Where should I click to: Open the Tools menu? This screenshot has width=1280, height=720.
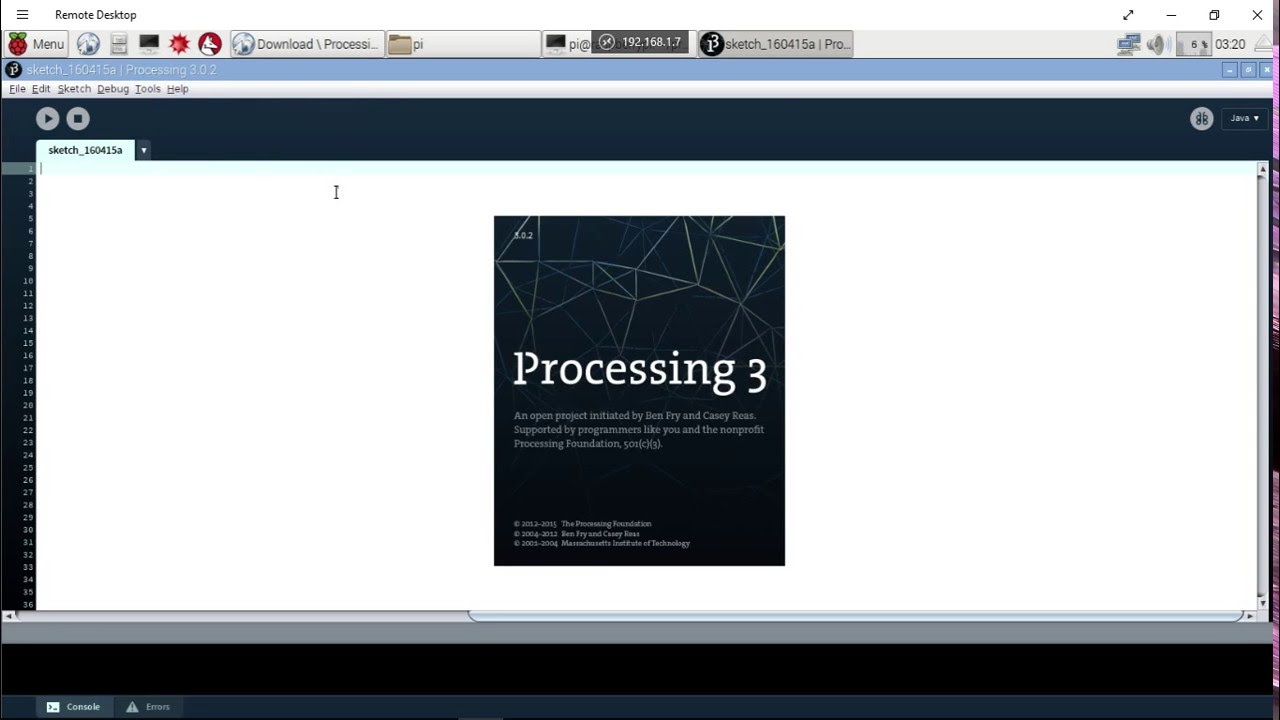(x=148, y=89)
